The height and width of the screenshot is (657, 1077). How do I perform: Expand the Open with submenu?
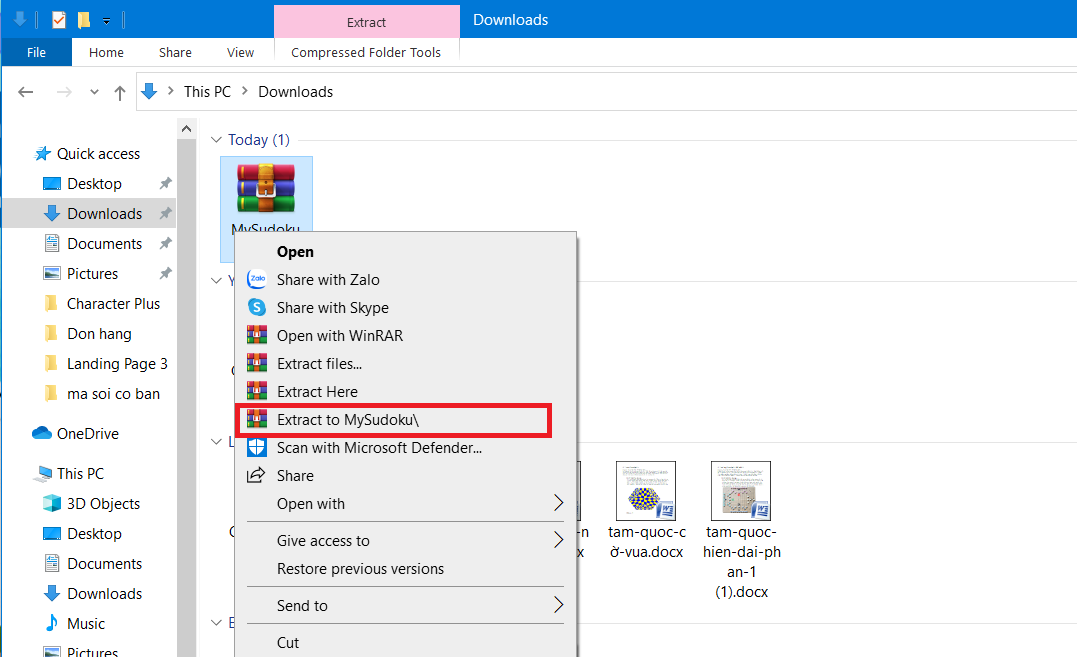(x=307, y=503)
